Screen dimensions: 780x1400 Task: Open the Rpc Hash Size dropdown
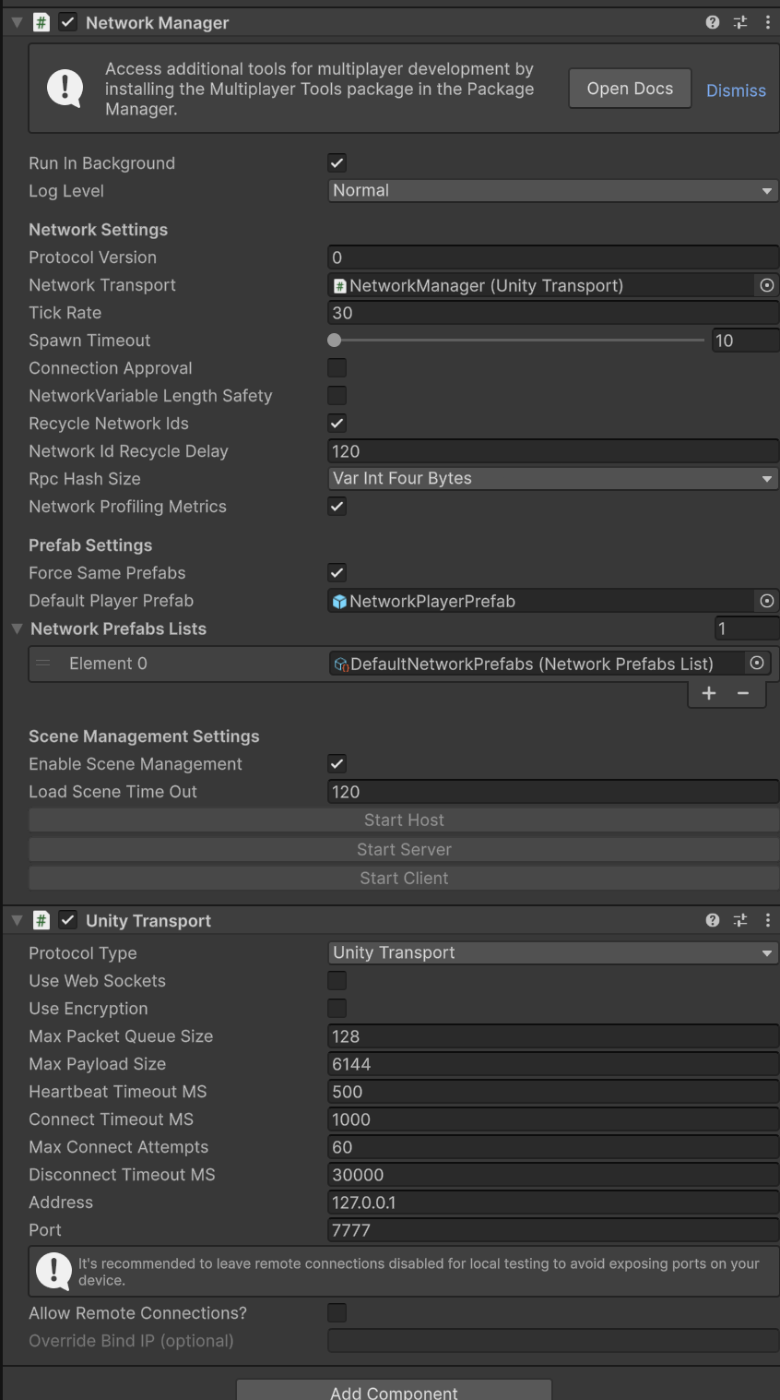coord(553,479)
